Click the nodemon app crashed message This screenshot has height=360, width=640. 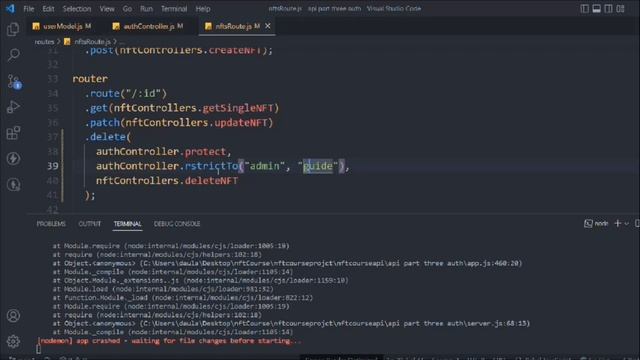point(169,340)
